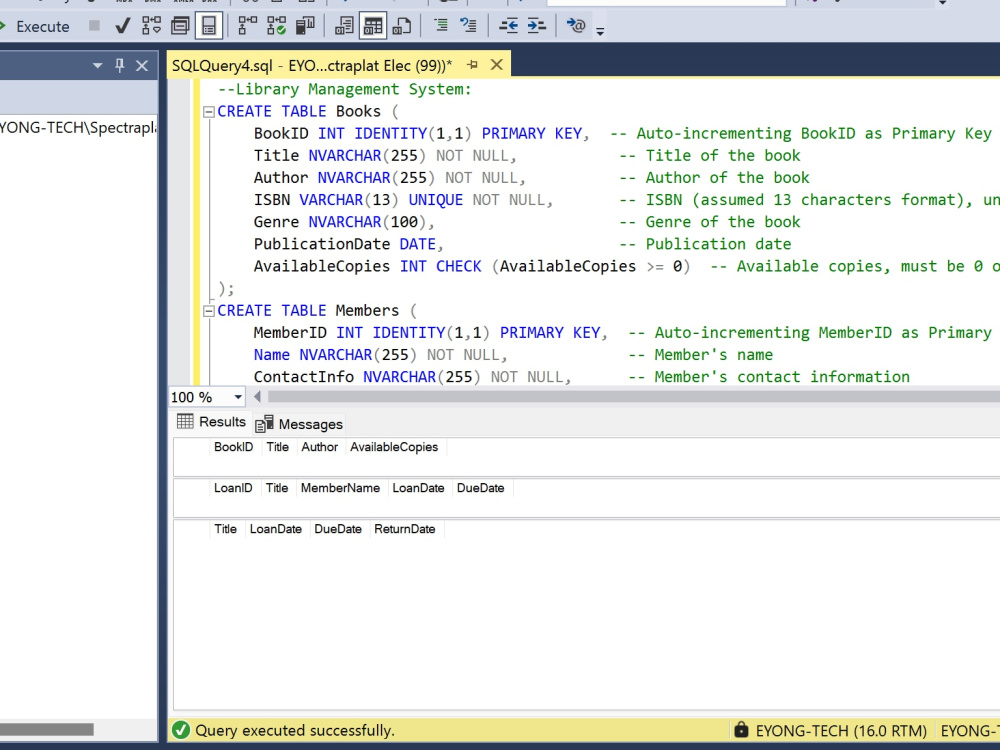The width and height of the screenshot is (1000, 750).
Task: Decrease indent of selected lines
Action: [x=508, y=26]
